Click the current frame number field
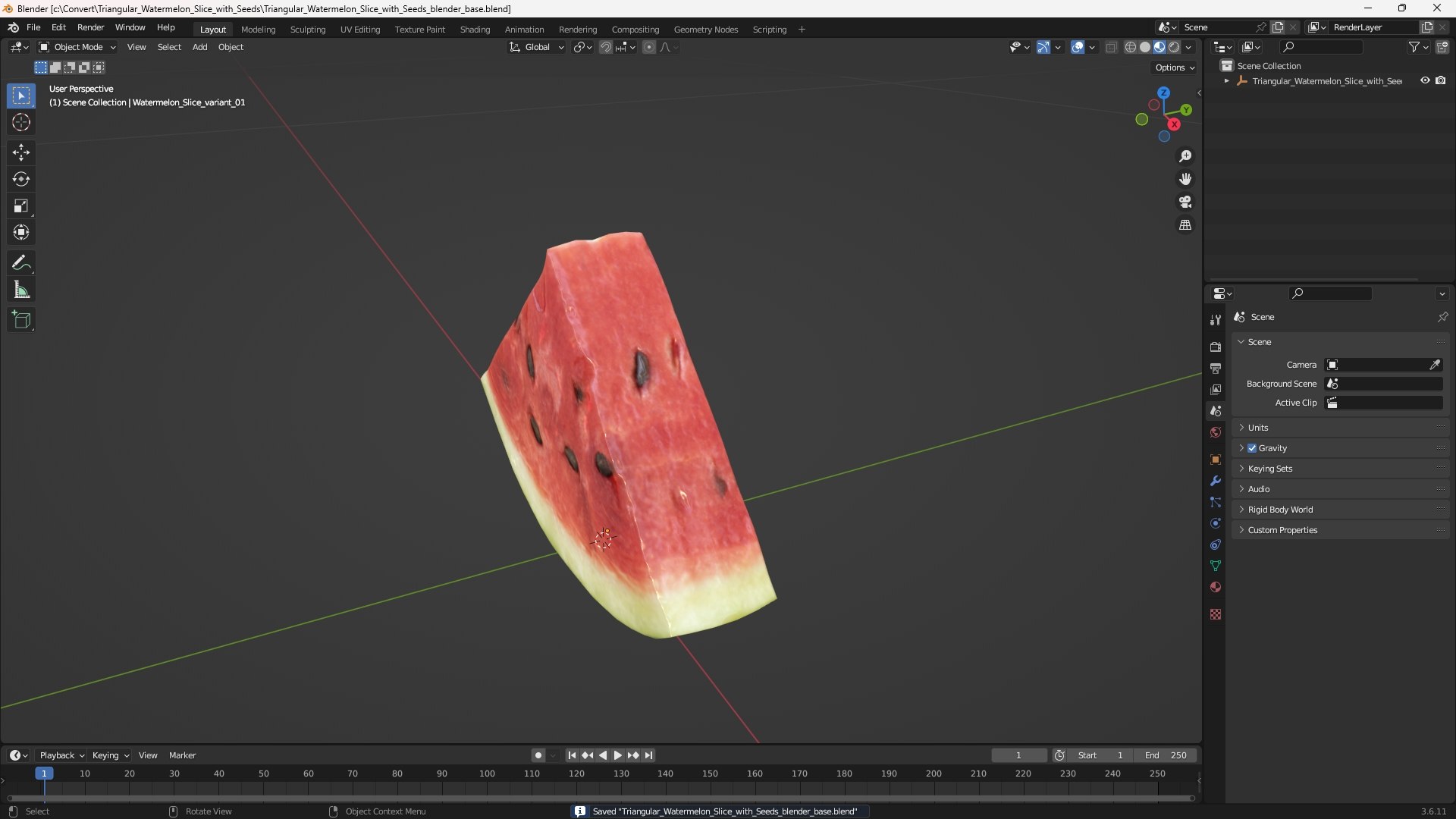This screenshot has width=1456, height=819. [1018, 755]
